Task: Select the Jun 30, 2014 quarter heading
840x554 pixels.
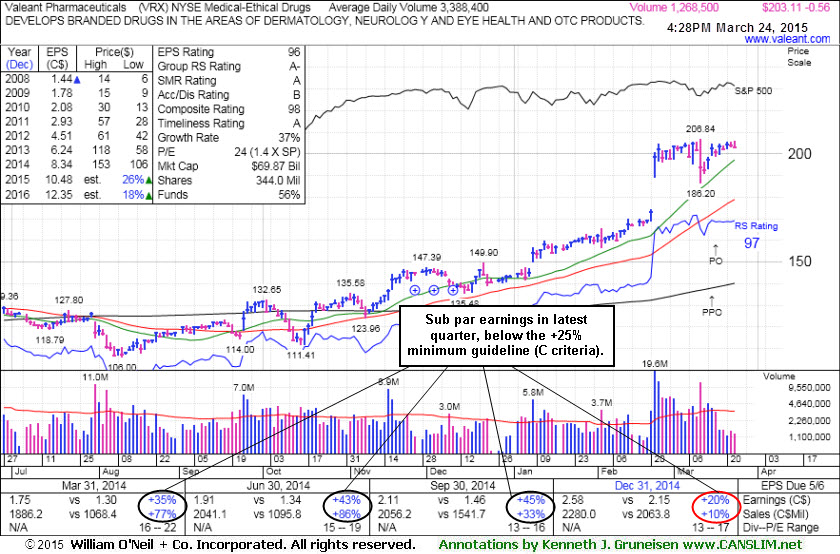Action: (x=278, y=486)
